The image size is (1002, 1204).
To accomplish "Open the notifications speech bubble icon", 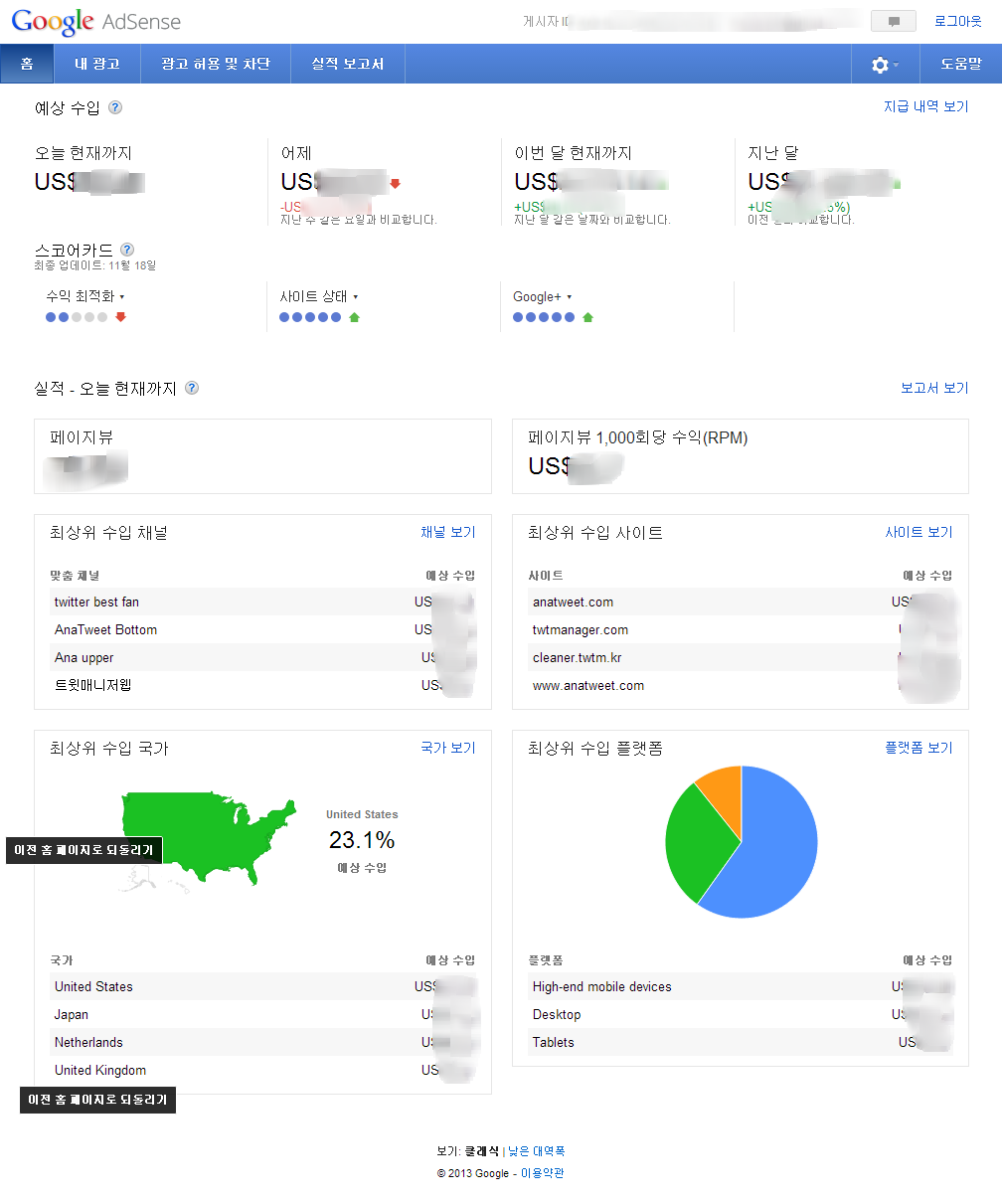I will (893, 21).
